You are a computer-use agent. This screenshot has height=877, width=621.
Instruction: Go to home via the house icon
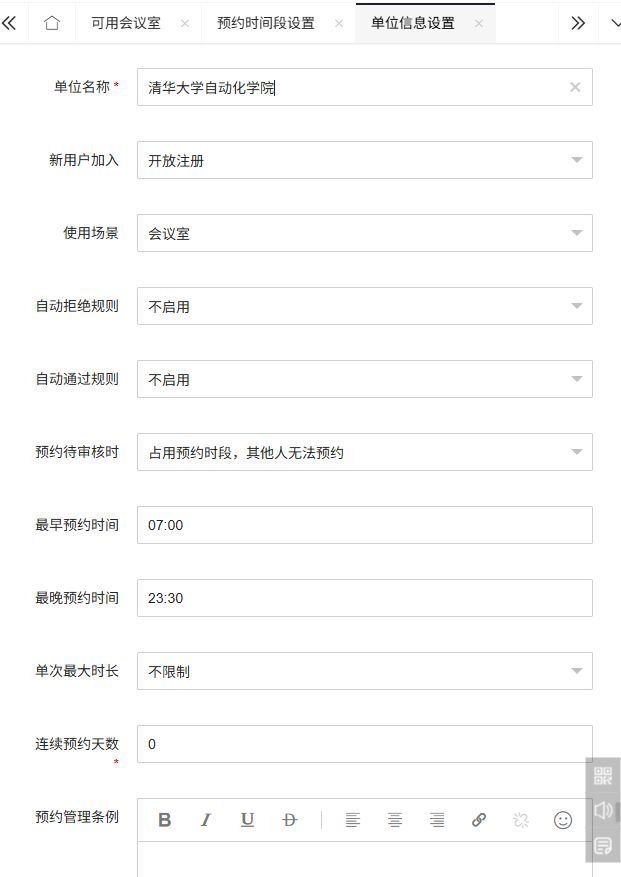pos(52,23)
